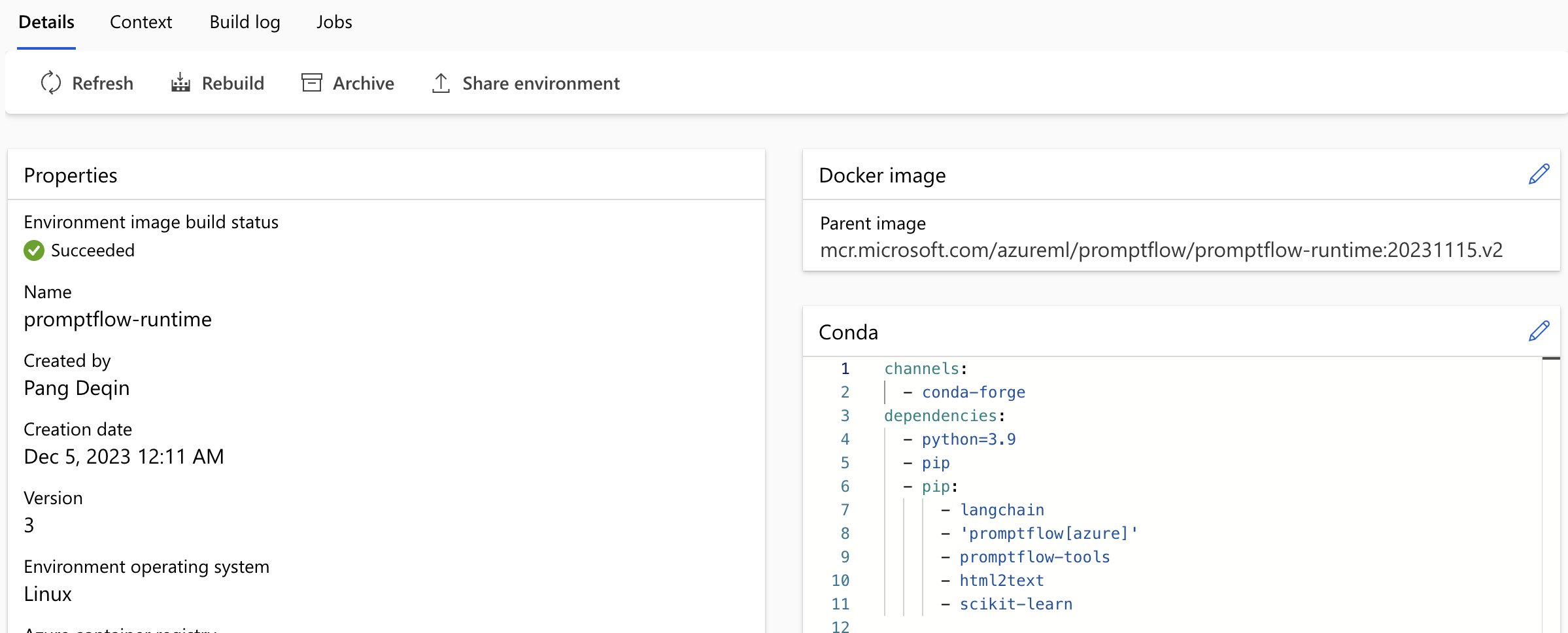Click the green Succeeded status checkmark
This screenshot has width=1568, height=633.
pyautogui.click(x=33, y=250)
